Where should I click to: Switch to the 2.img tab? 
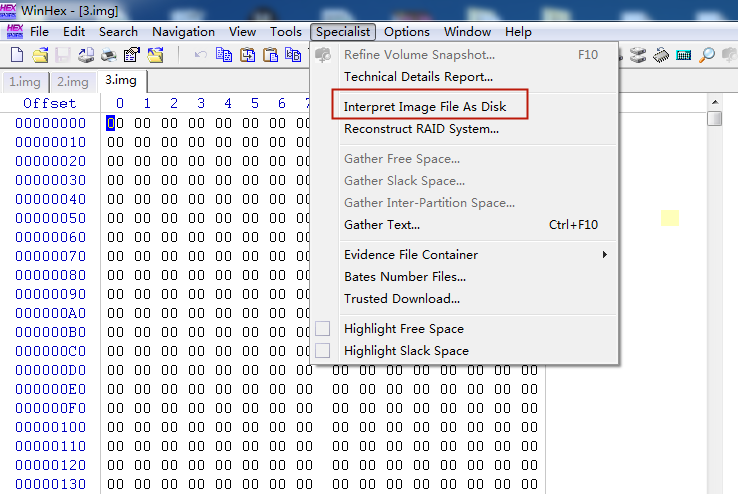(73, 82)
